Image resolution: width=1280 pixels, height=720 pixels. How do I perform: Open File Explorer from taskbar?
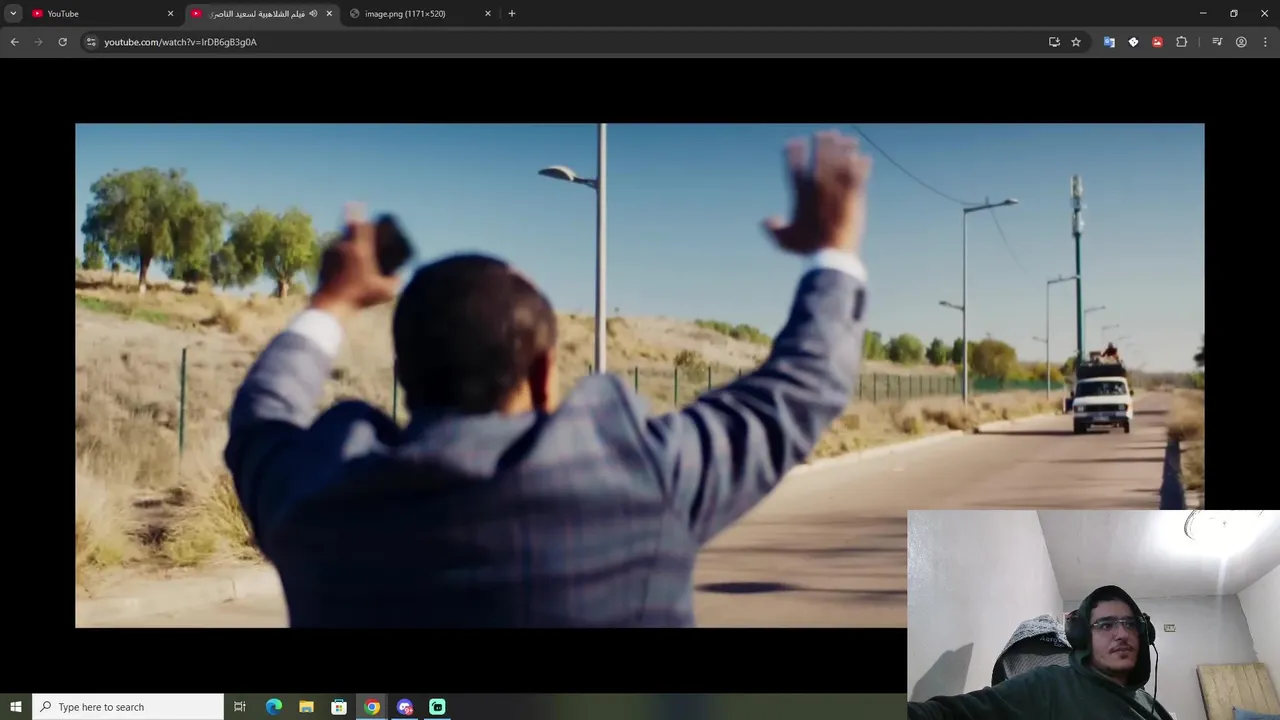(306, 707)
